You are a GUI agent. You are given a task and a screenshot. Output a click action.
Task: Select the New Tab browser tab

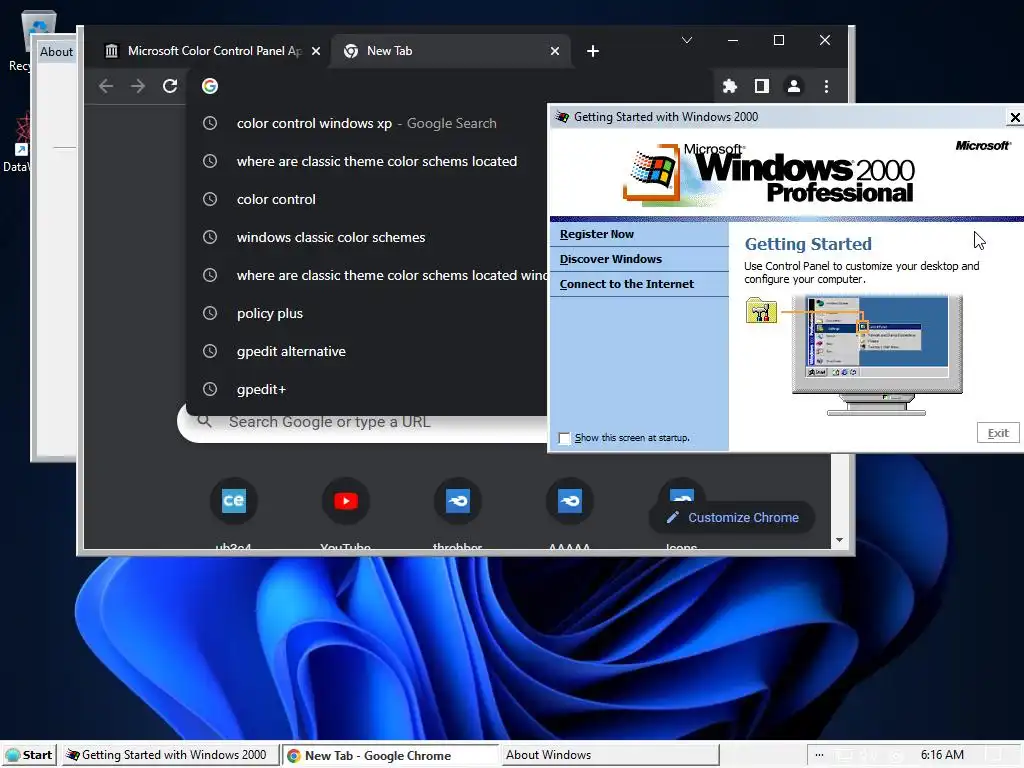point(451,51)
